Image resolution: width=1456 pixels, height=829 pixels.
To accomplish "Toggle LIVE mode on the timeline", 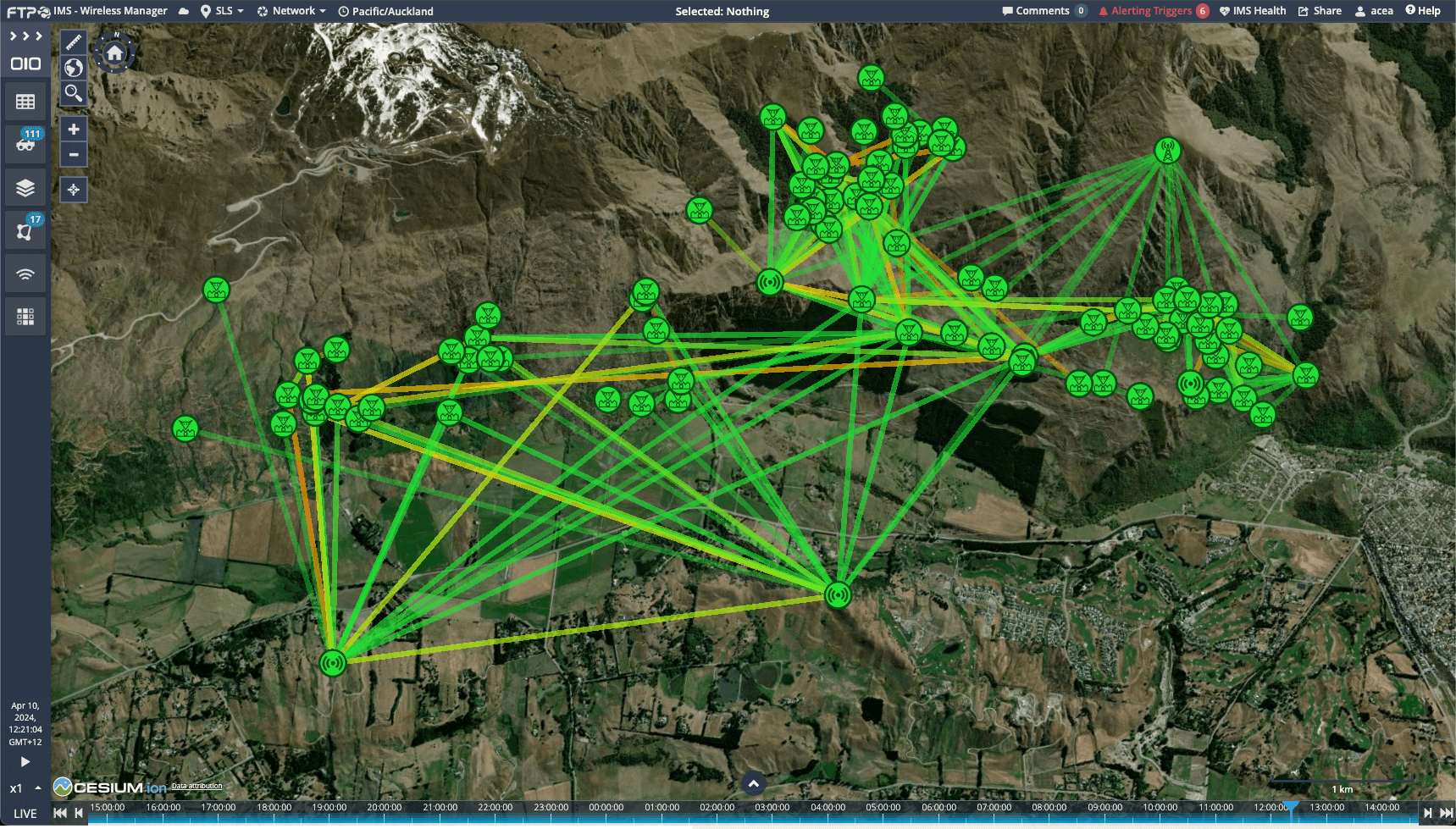I will 25,814.
